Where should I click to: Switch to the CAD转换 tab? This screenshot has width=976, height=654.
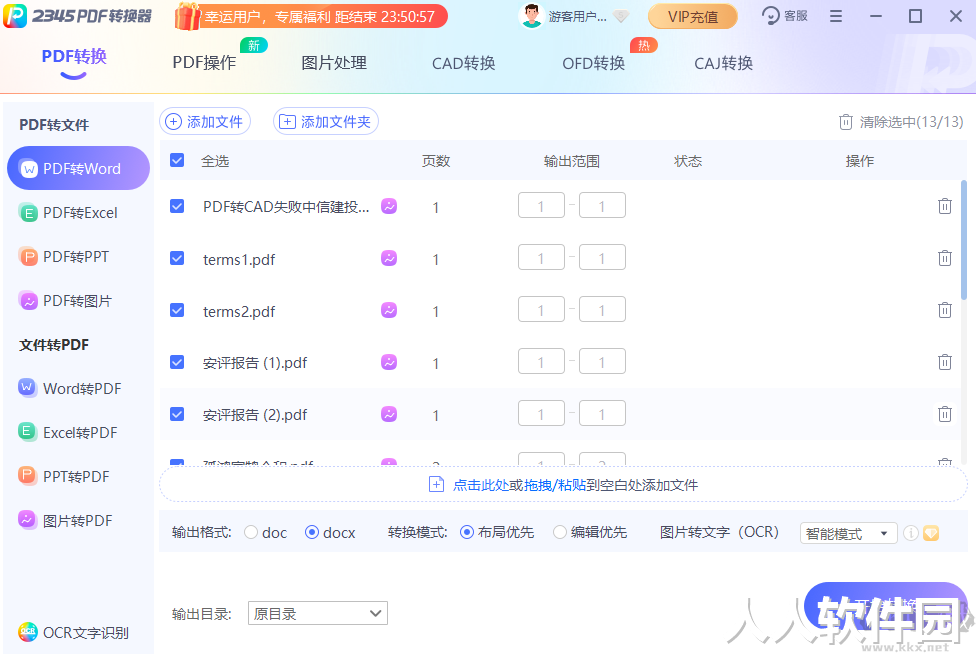[x=464, y=63]
